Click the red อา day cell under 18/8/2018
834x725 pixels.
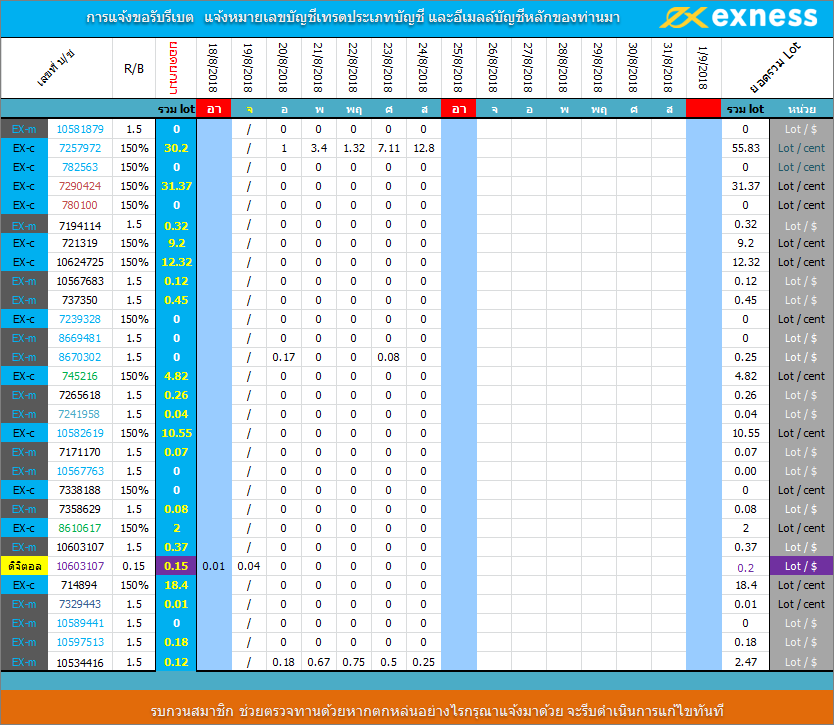coord(213,109)
